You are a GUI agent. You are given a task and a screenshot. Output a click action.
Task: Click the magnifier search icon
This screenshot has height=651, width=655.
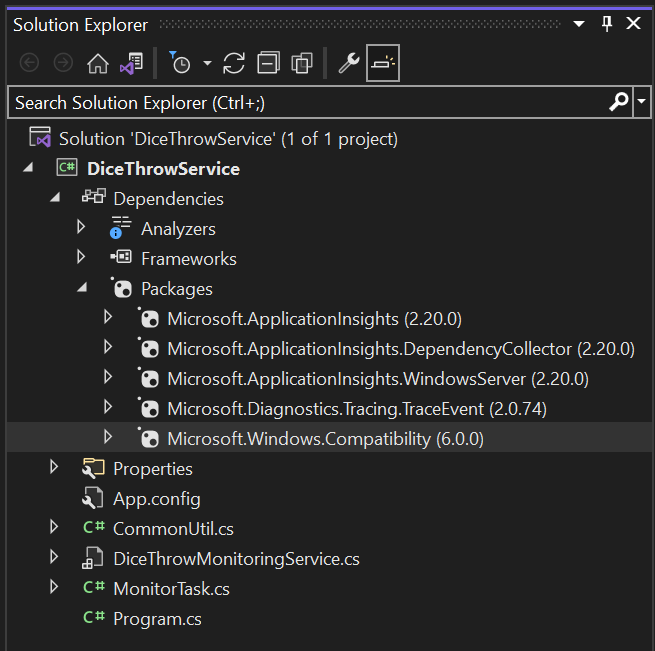(619, 102)
